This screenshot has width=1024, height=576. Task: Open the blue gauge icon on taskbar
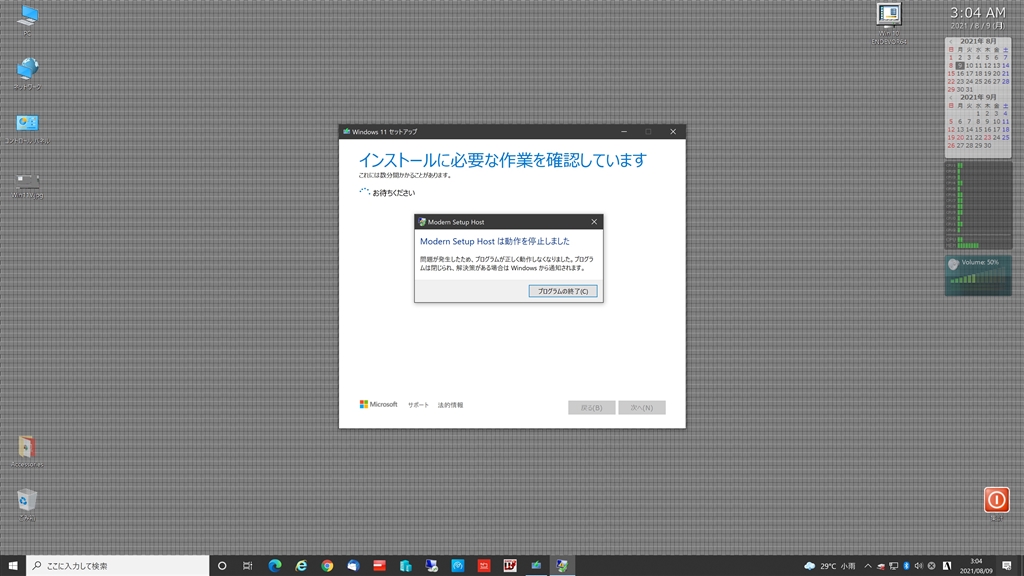(x=458, y=566)
